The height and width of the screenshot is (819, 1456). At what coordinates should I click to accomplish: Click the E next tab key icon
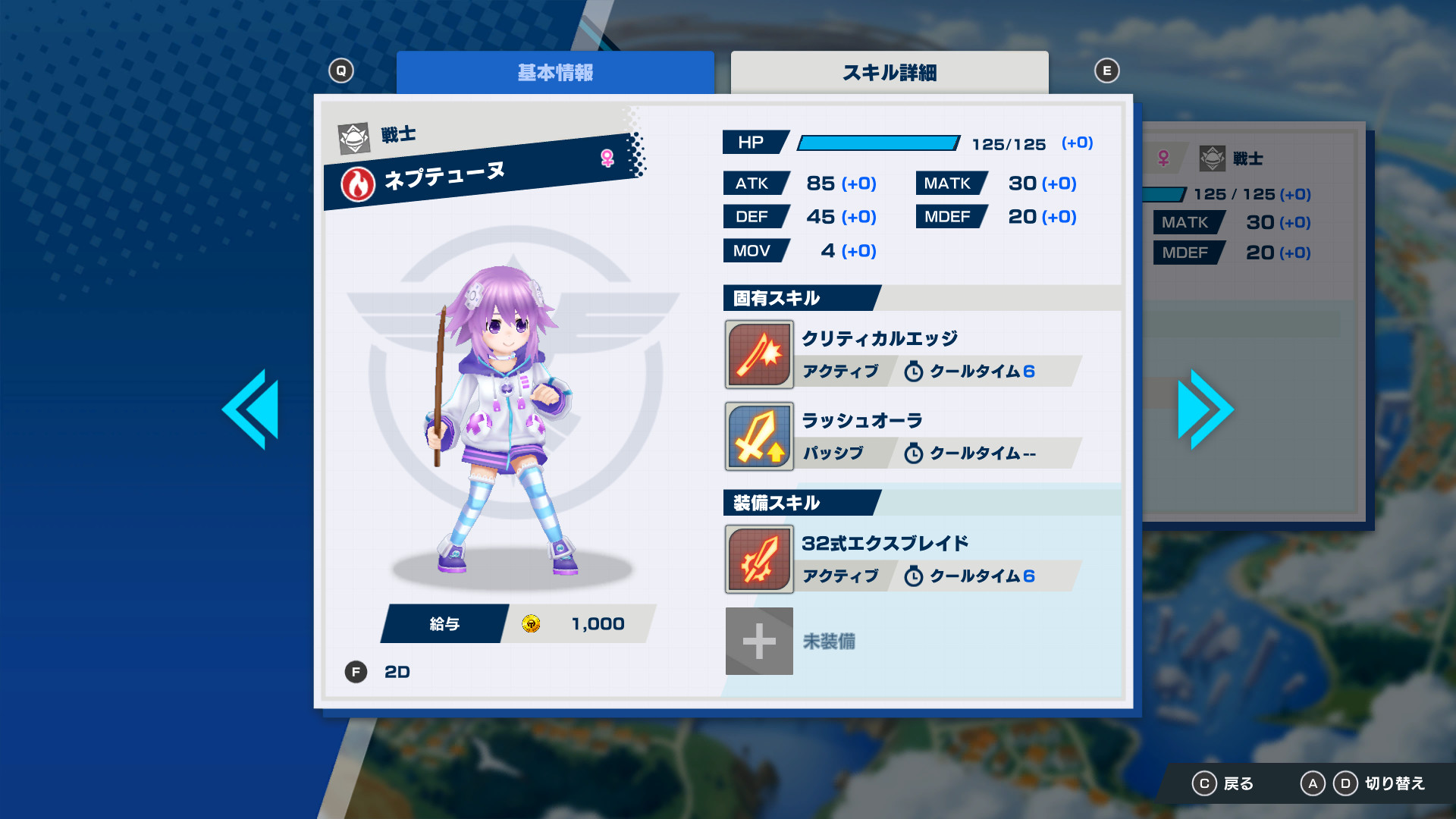click(1107, 71)
